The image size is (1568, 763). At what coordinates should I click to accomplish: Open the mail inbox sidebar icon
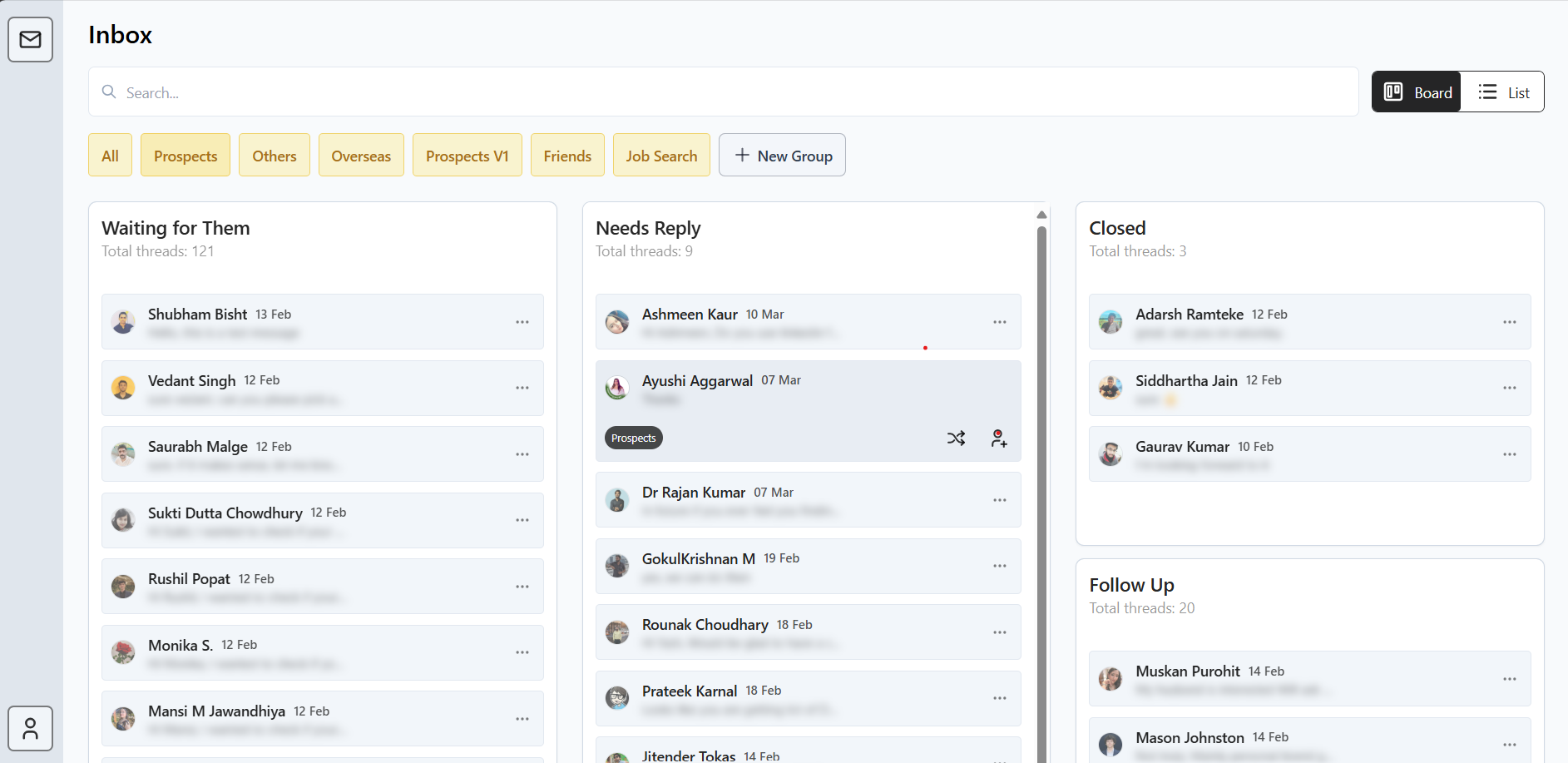[x=30, y=39]
